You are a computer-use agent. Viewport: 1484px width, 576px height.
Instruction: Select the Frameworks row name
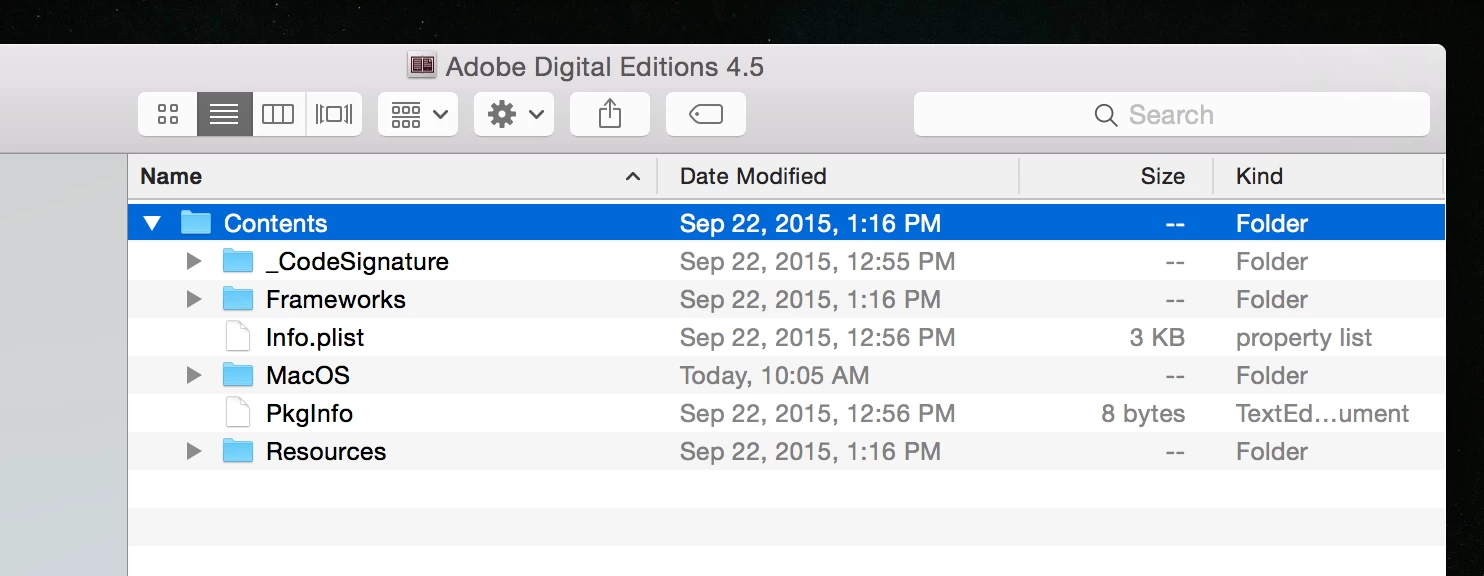click(x=336, y=300)
